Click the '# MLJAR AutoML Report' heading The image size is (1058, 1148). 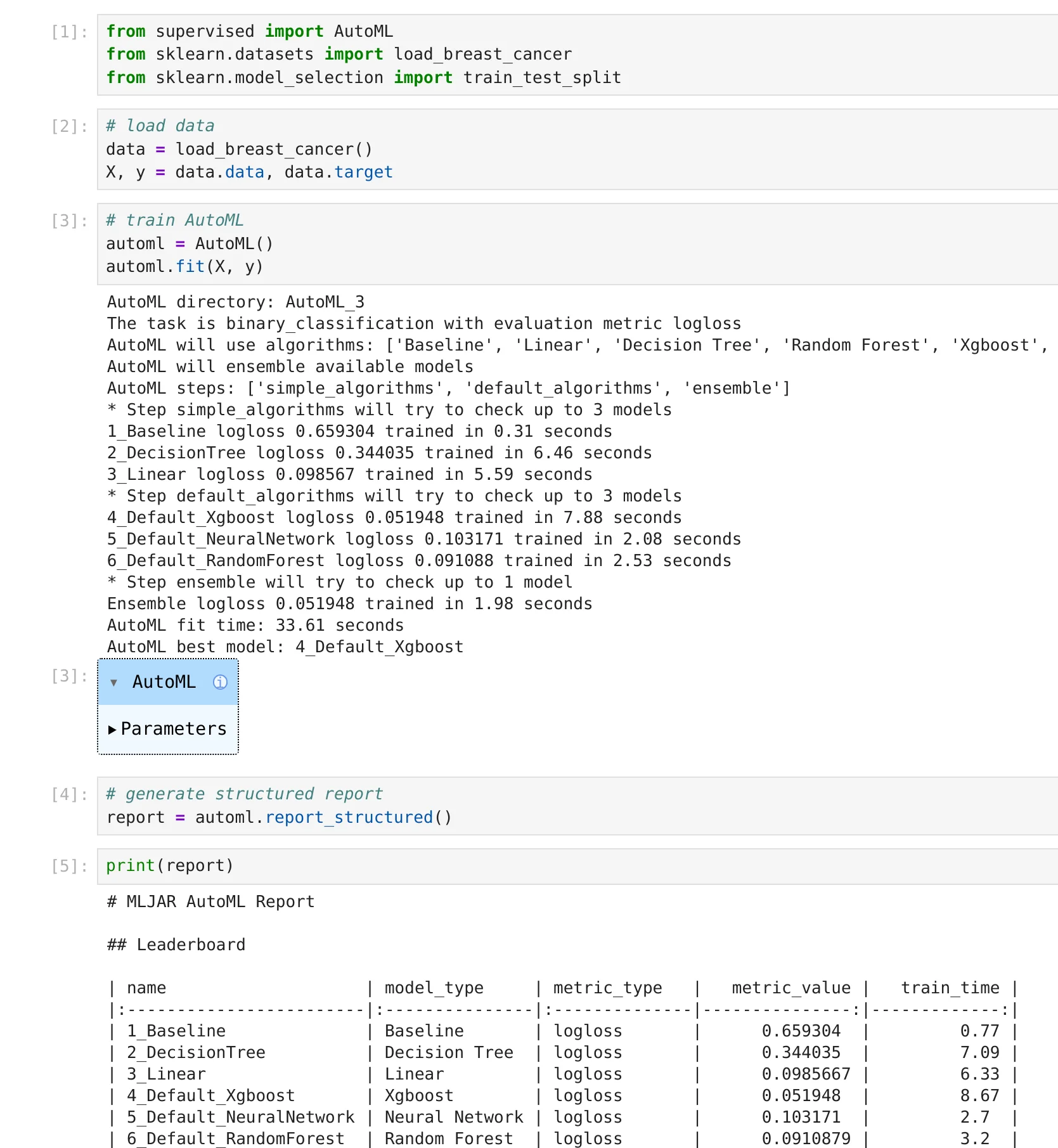[211, 902]
